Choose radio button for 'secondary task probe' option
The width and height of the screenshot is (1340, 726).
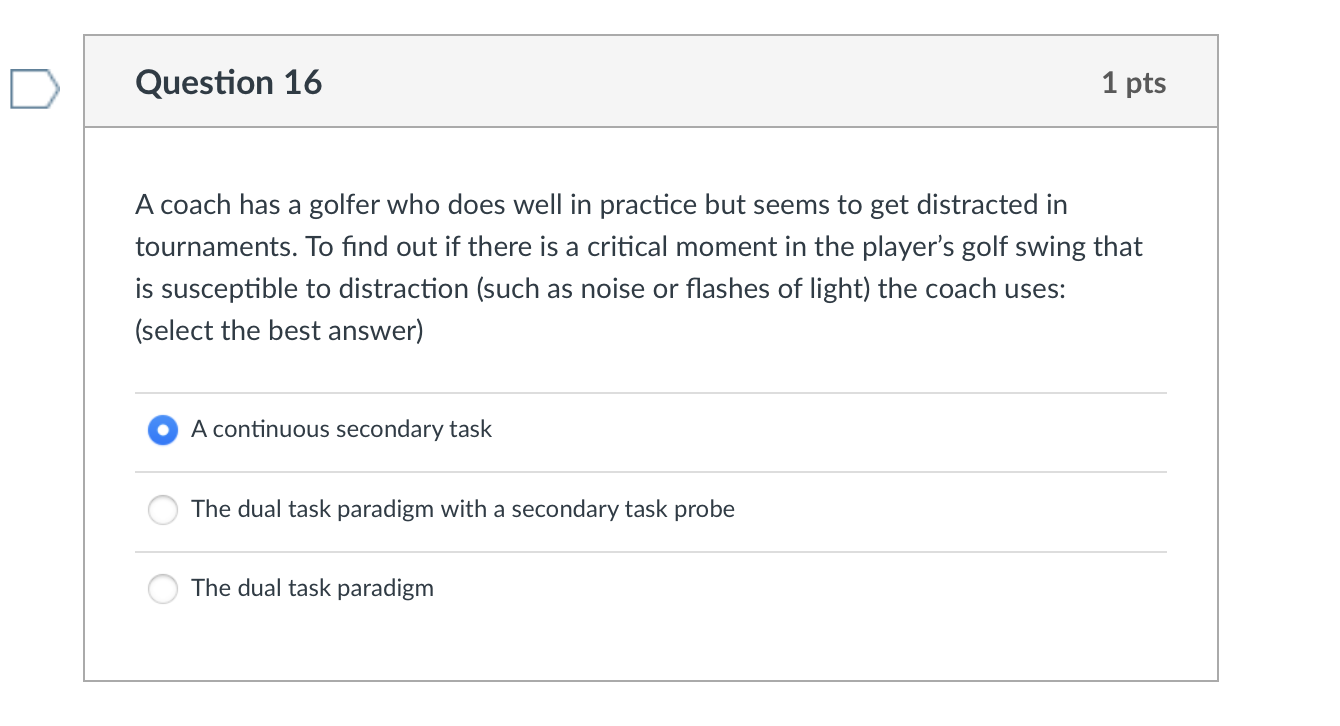(x=162, y=510)
